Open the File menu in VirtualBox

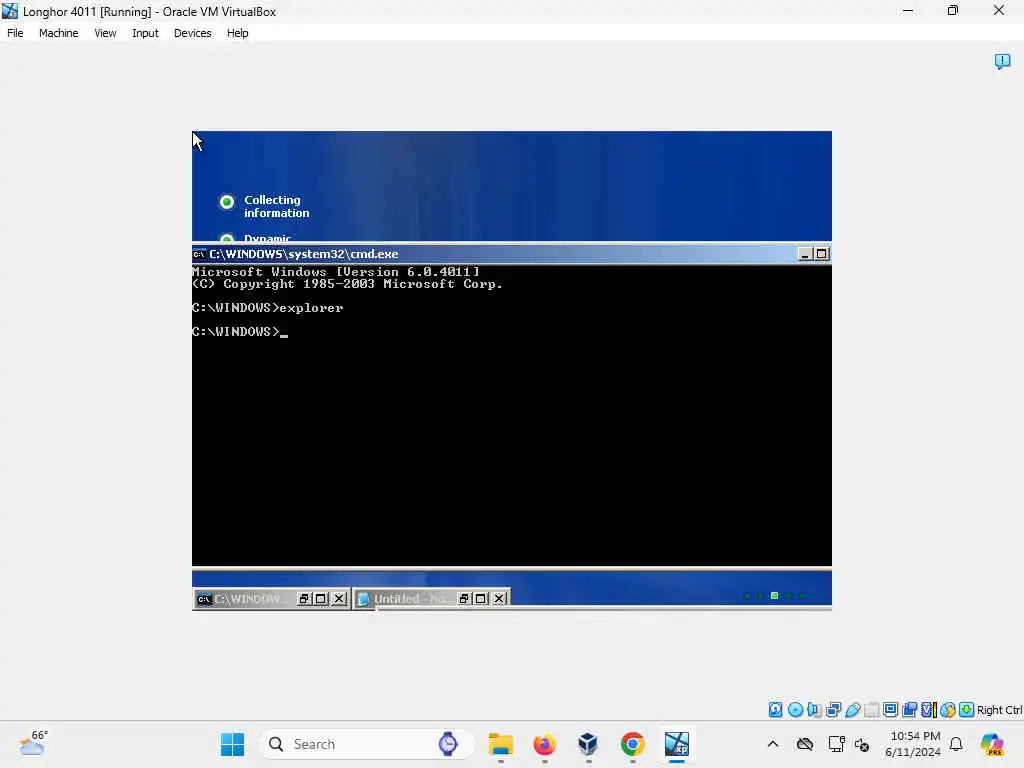(x=15, y=33)
